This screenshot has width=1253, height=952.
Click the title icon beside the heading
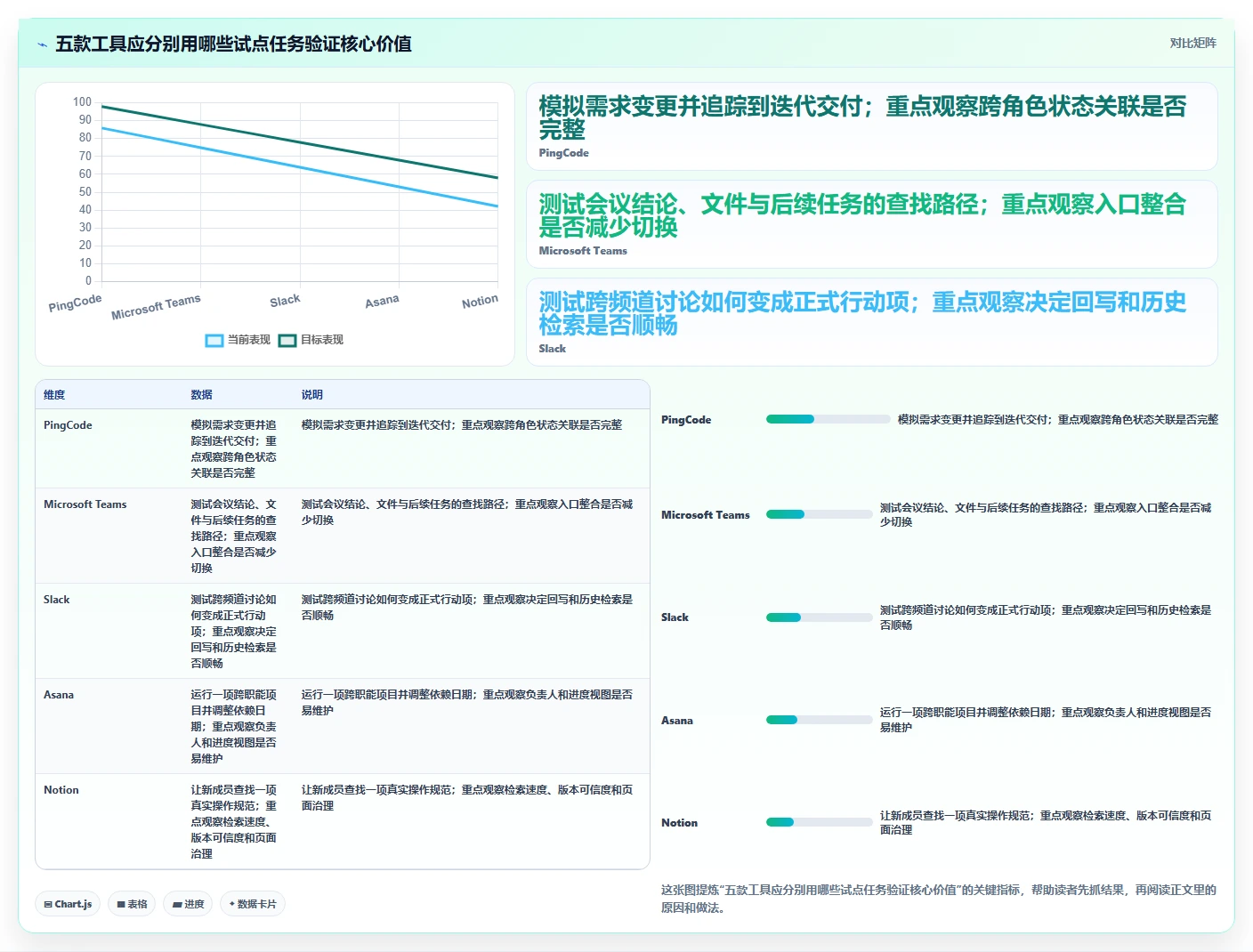tap(42, 44)
